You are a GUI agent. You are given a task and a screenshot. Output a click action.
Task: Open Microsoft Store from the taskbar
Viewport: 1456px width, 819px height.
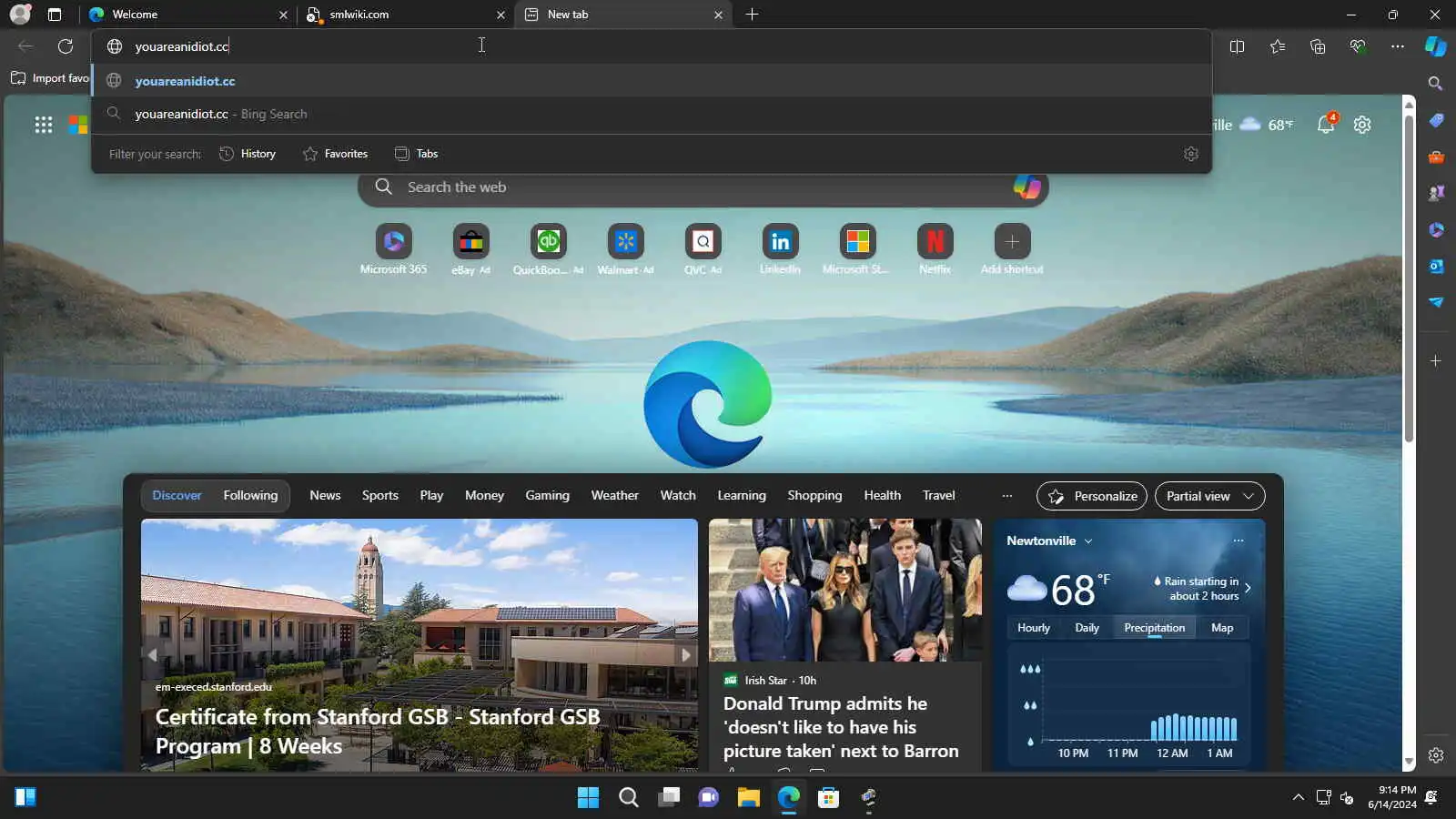828,798
